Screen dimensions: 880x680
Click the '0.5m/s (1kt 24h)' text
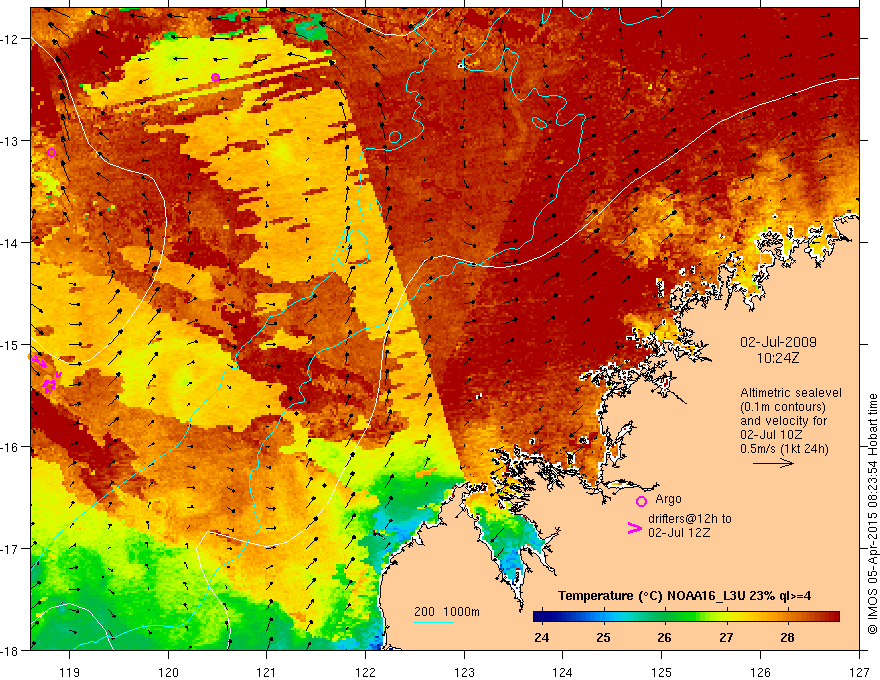pyautogui.click(x=784, y=449)
